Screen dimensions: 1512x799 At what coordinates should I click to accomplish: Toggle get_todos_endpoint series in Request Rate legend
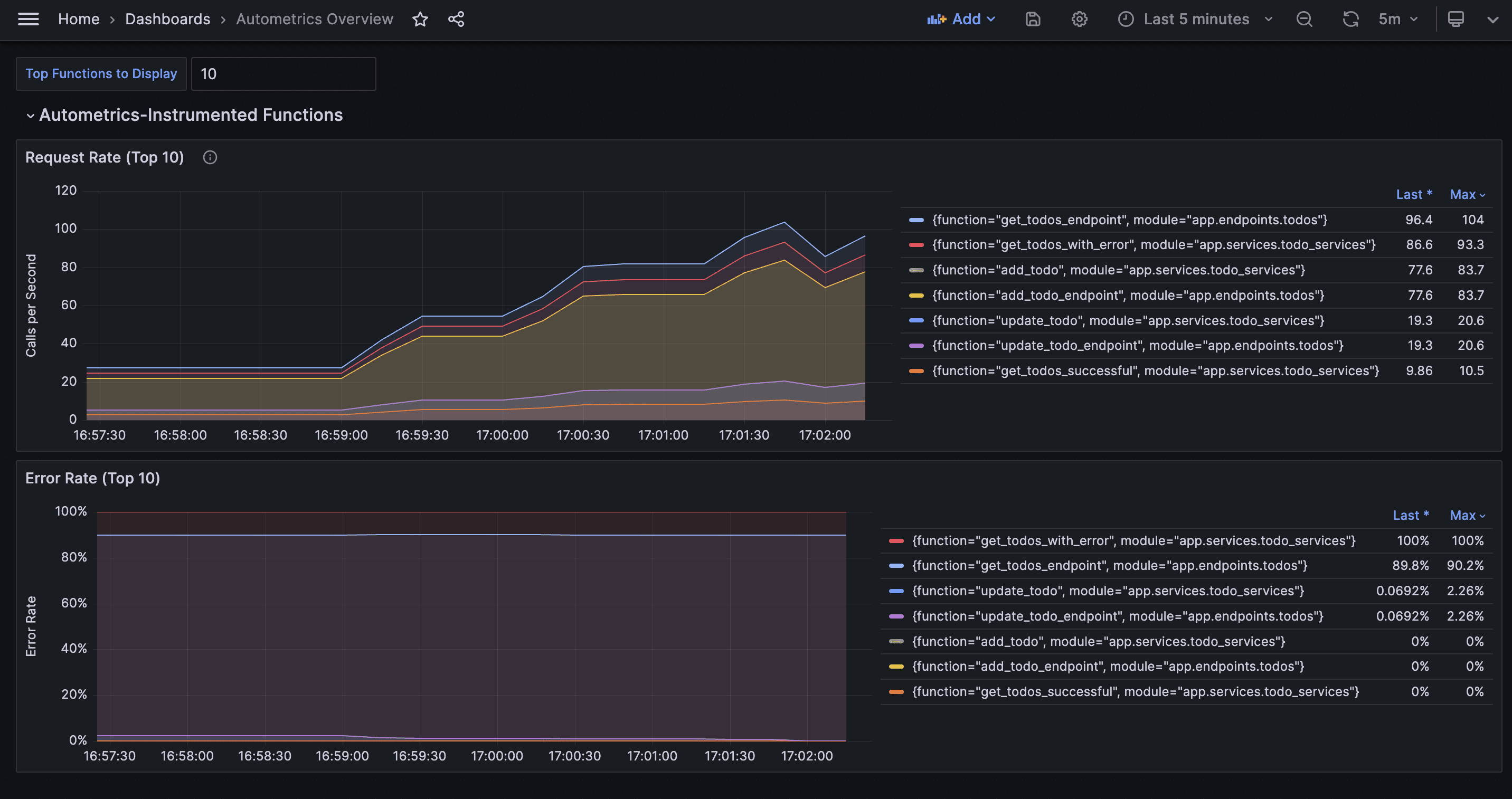click(1130, 220)
